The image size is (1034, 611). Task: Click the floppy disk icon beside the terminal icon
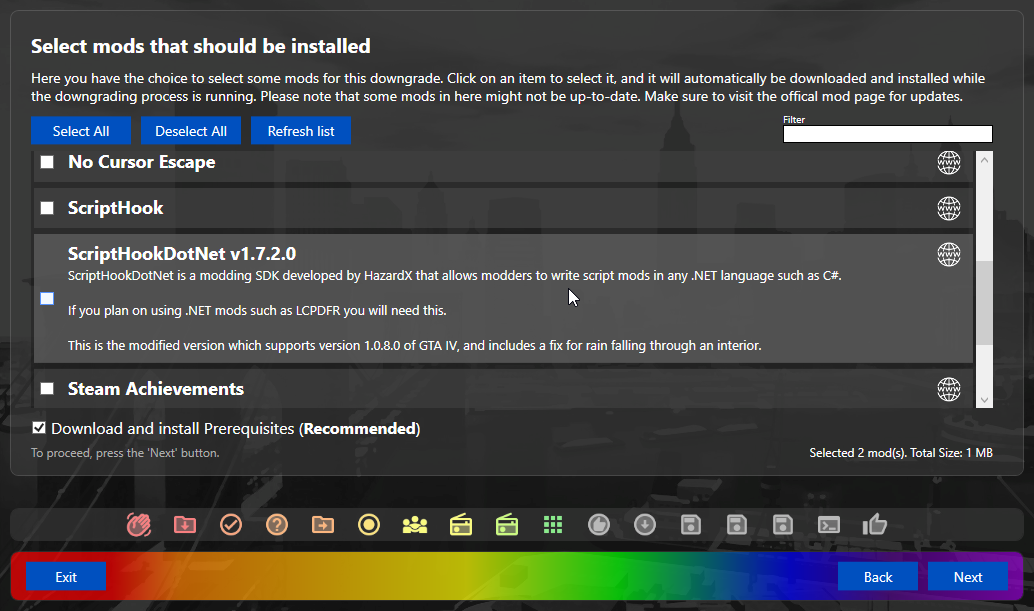783,525
